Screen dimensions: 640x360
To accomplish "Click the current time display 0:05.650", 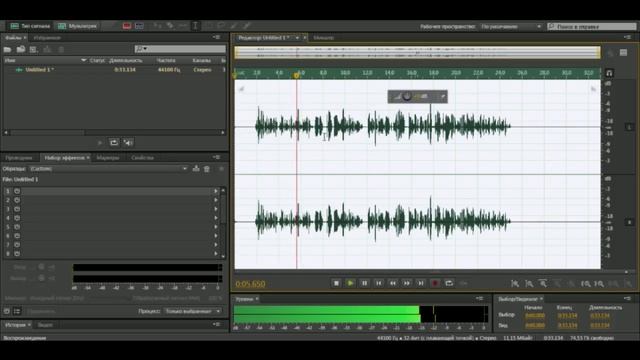I will 250,283.
